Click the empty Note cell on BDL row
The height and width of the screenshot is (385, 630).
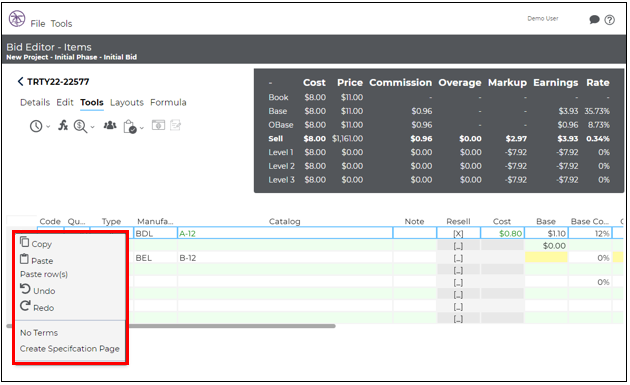415,233
